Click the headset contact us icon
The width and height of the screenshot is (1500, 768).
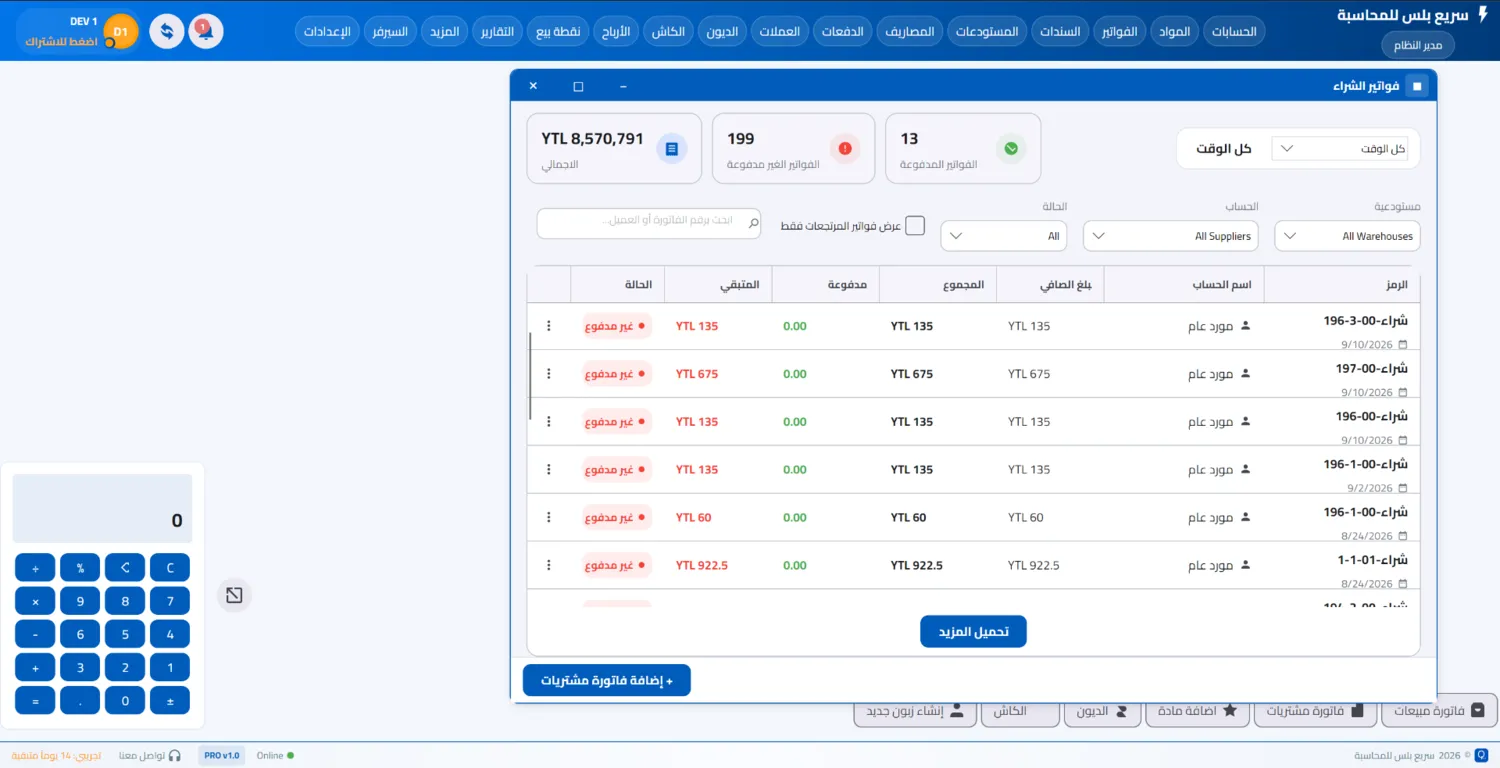(175, 755)
